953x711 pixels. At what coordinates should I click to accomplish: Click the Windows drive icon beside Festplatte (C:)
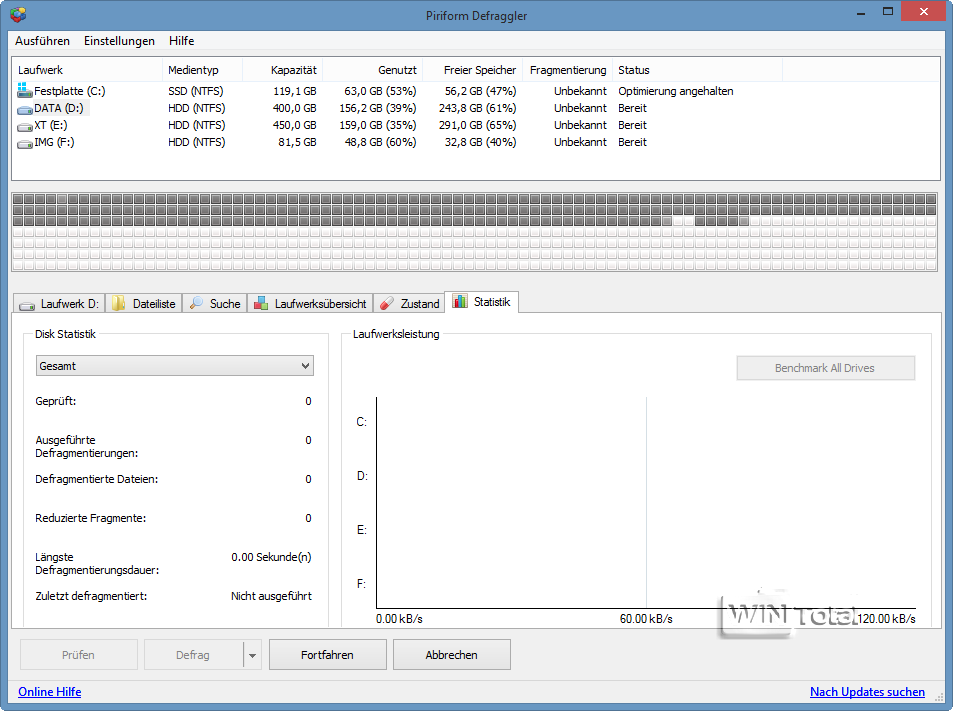pos(25,91)
